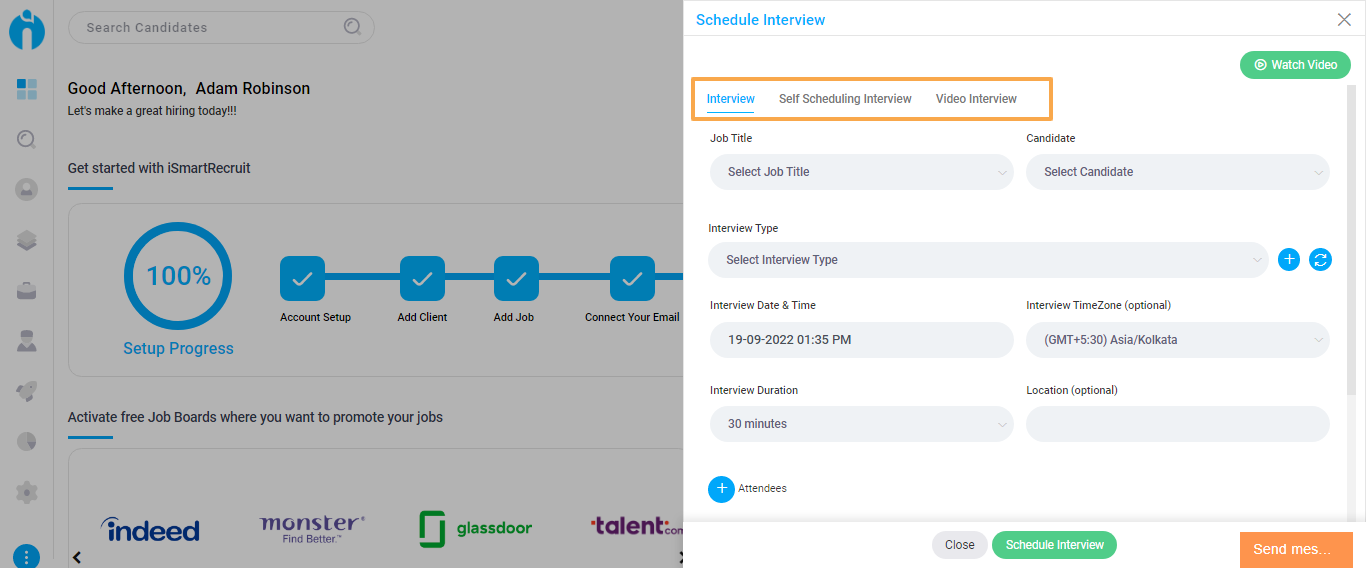Click the candidate search sidebar icon
1366x568 pixels.
(x=27, y=140)
